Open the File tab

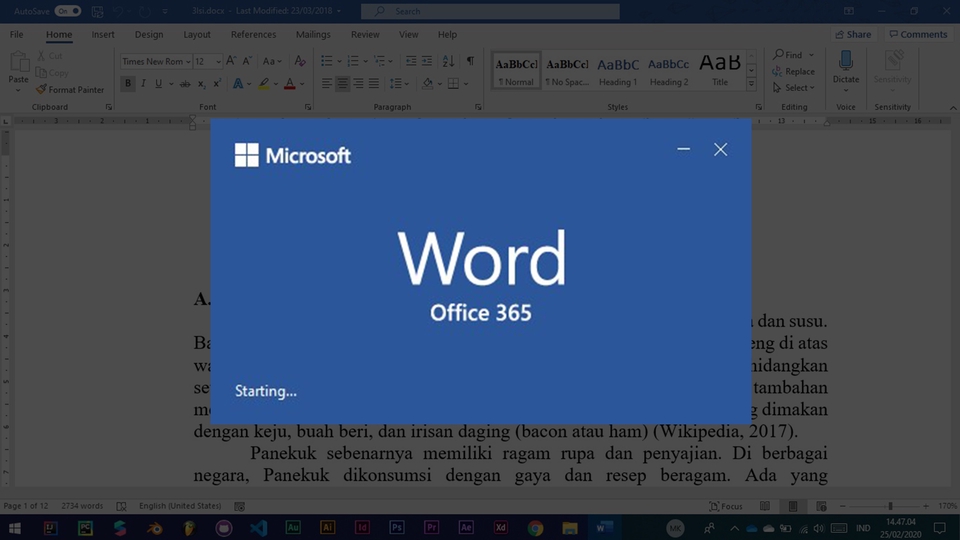[17, 34]
